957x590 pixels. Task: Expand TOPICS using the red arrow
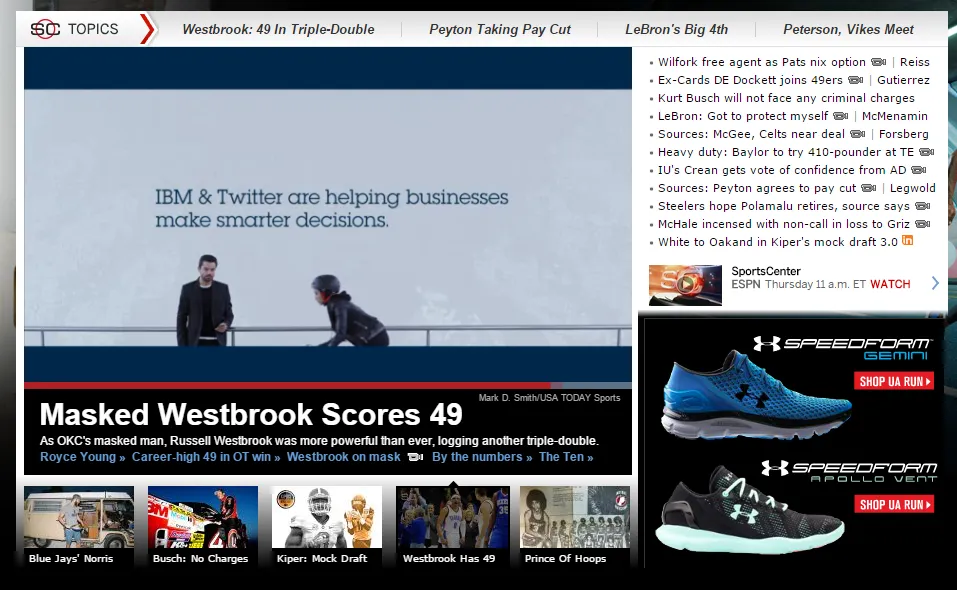148,29
